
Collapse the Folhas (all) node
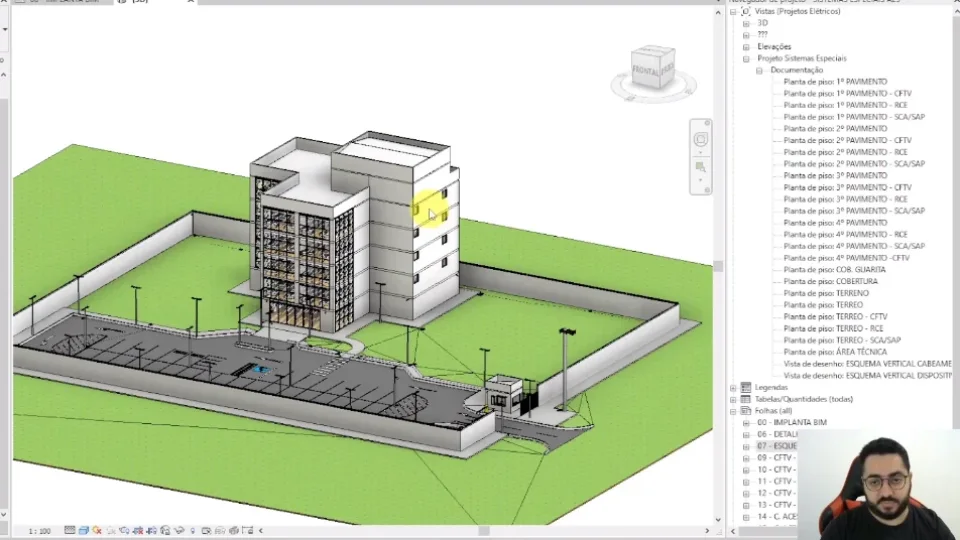[733, 411]
